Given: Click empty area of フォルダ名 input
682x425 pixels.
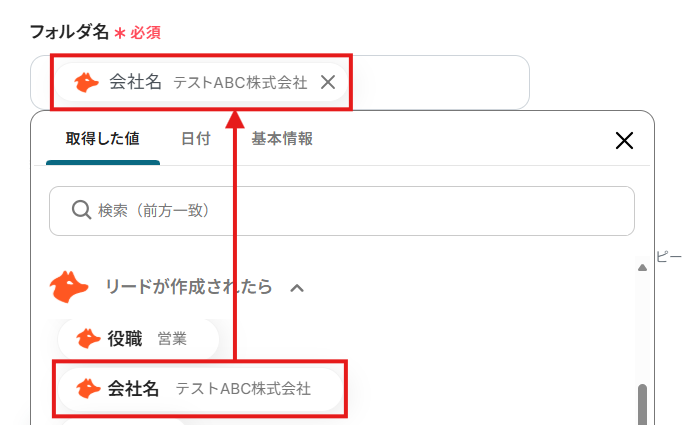Looking at the screenshot, I should click(439, 82).
